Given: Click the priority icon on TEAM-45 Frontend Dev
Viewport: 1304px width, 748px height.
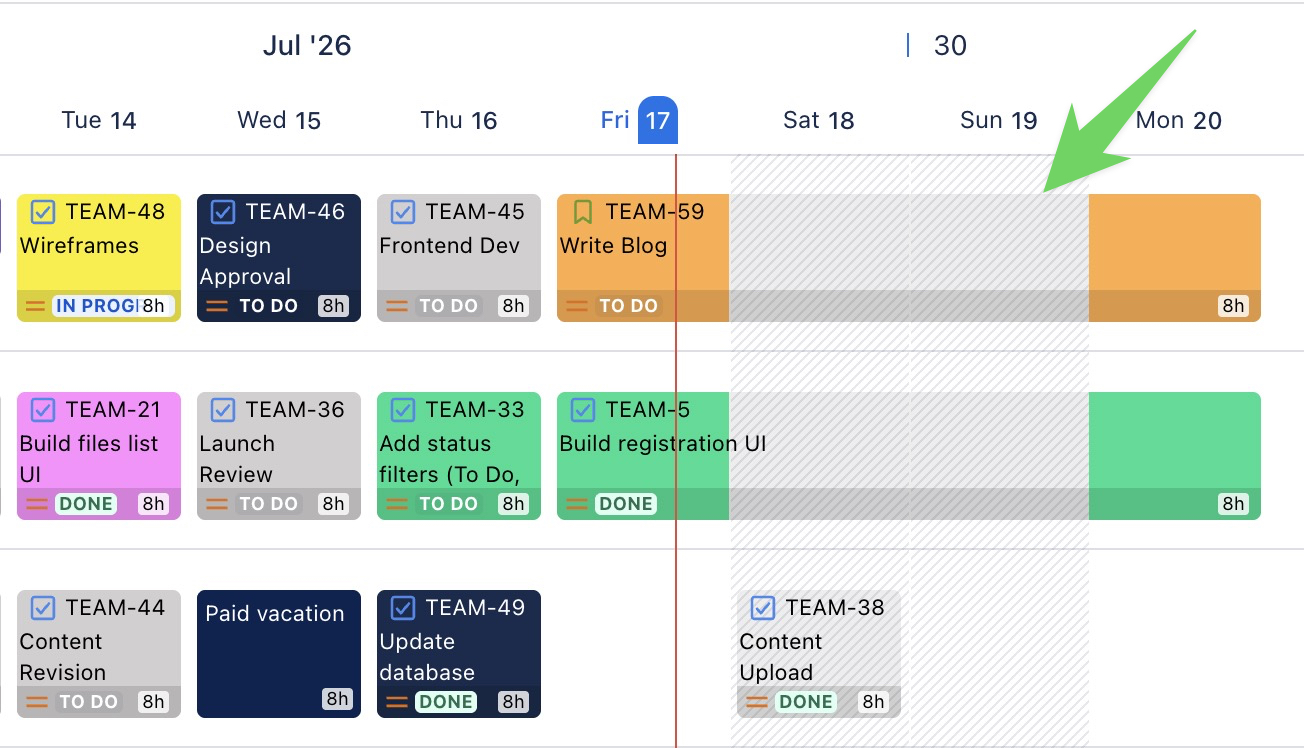Looking at the screenshot, I should (x=397, y=306).
